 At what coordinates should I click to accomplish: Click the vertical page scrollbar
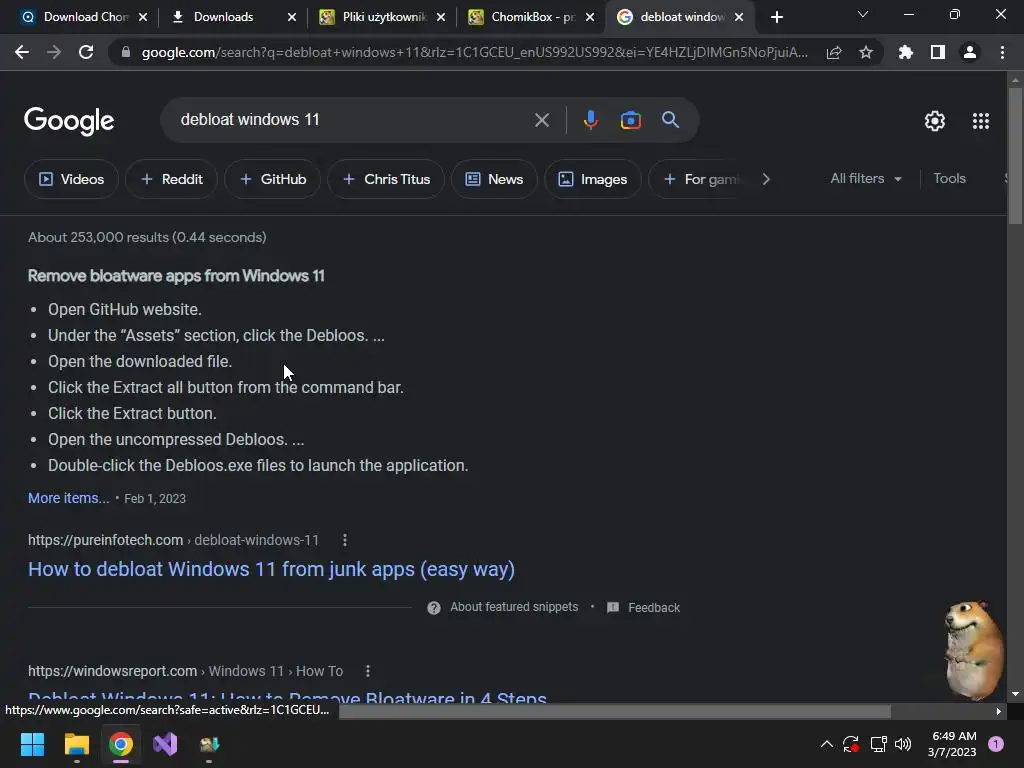1015,156
